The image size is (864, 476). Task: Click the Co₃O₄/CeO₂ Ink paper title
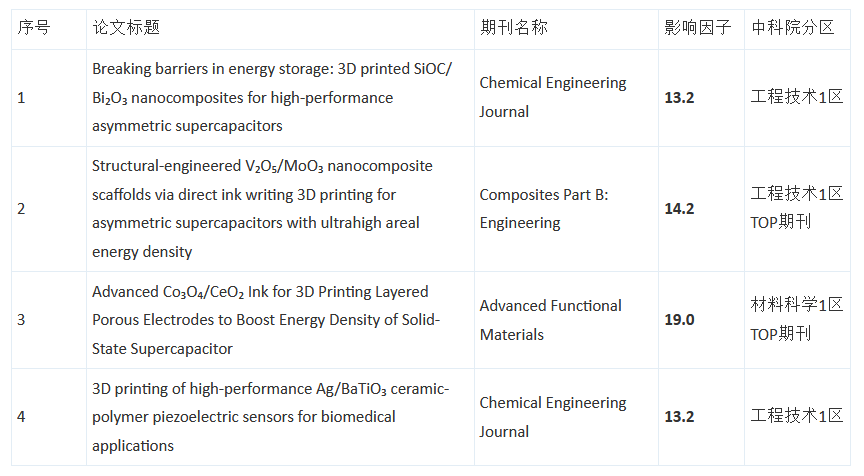pyautogui.click(x=266, y=320)
